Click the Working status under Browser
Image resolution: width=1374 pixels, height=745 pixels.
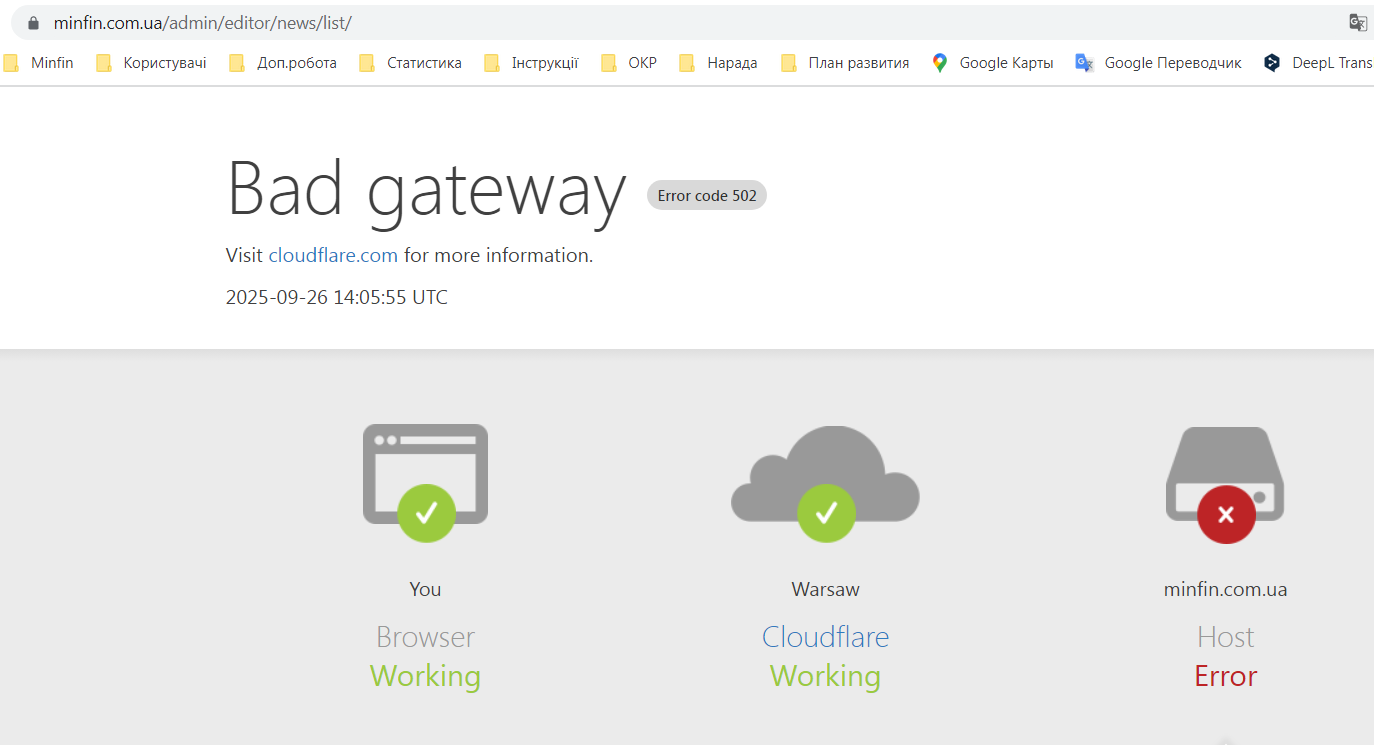click(425, 676)
